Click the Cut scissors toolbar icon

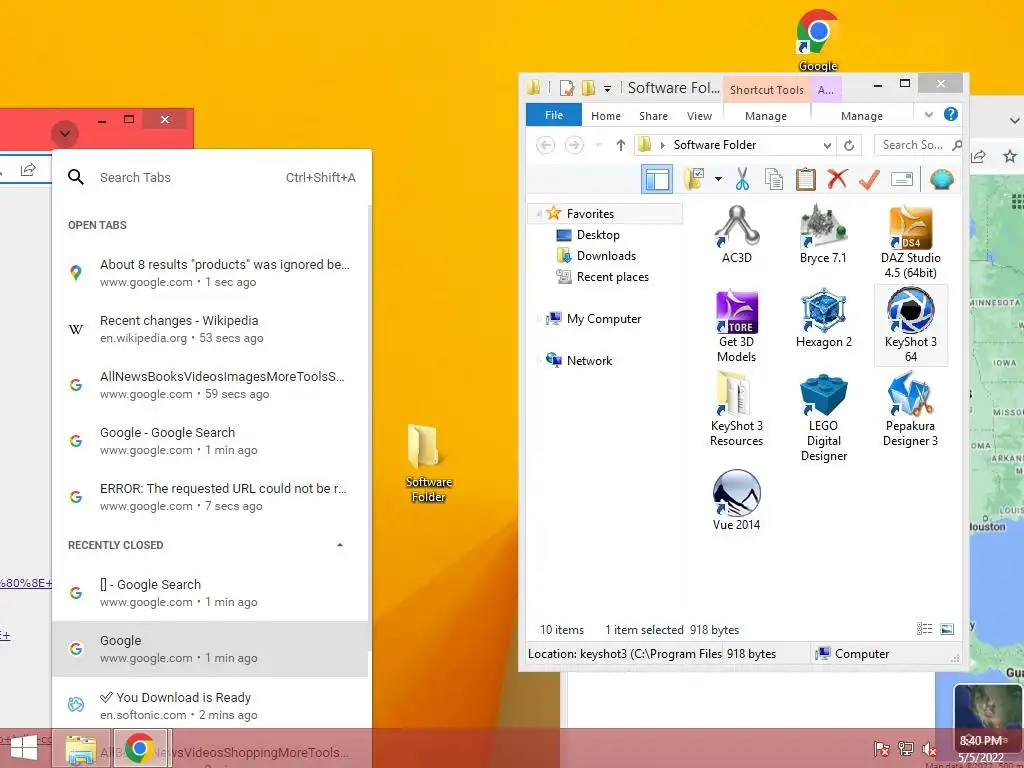742,179
